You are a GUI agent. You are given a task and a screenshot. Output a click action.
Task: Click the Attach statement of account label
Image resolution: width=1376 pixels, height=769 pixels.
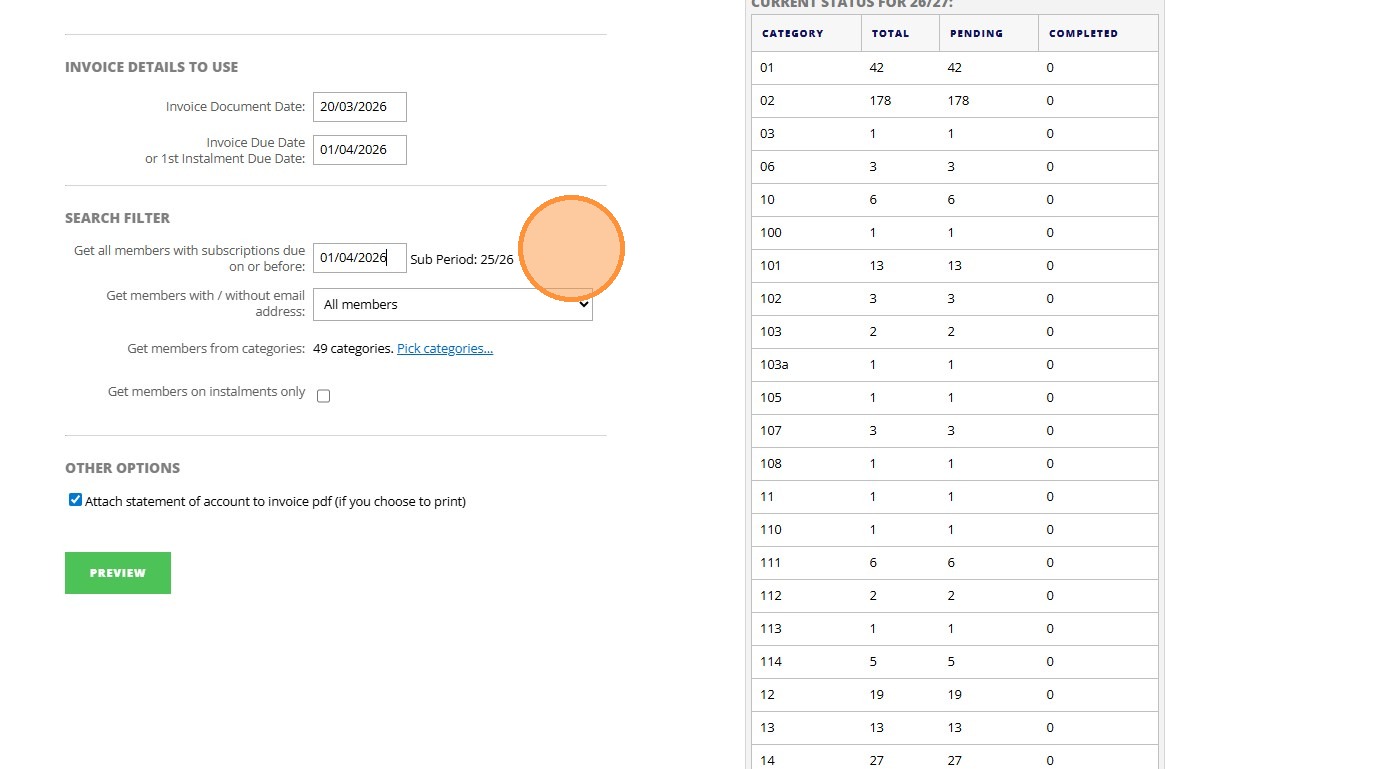coord(275,502)
